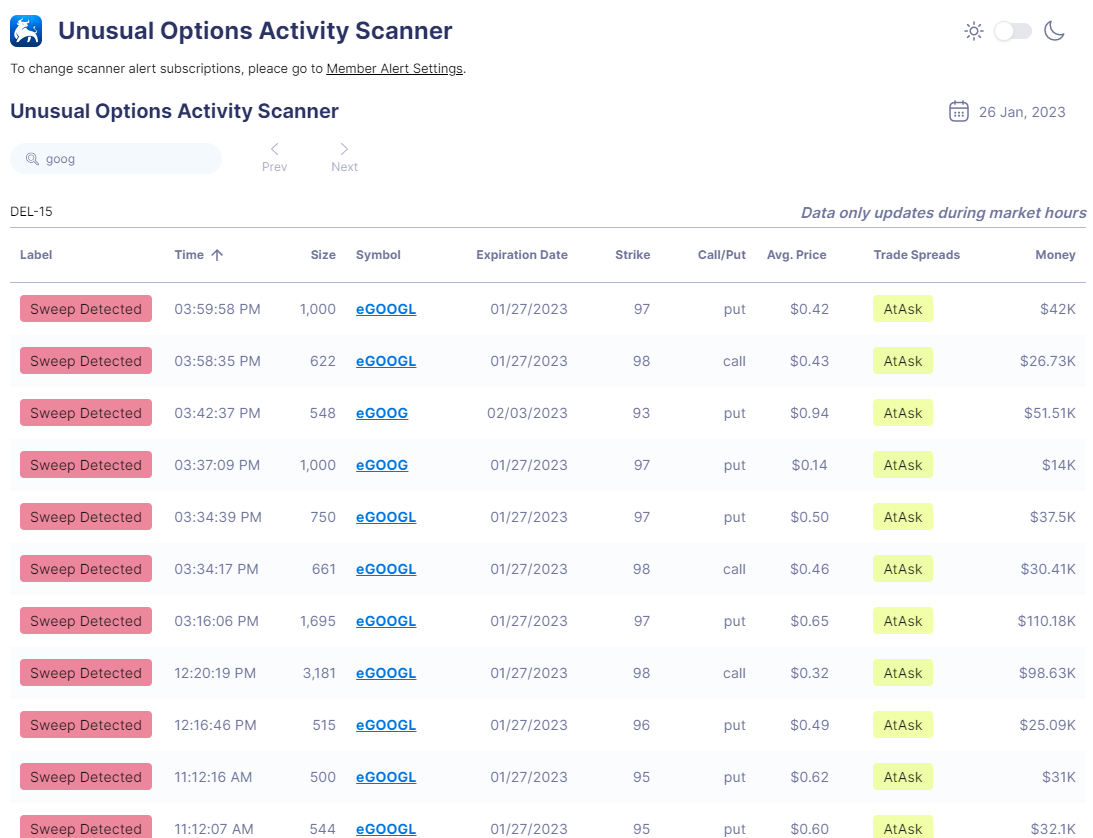Image resolution: width=1093 pixels, height=838 pixels.
Task: Click the 03:34:17 PM time cell
Action: pyautogui.click(x=216, y=569)
